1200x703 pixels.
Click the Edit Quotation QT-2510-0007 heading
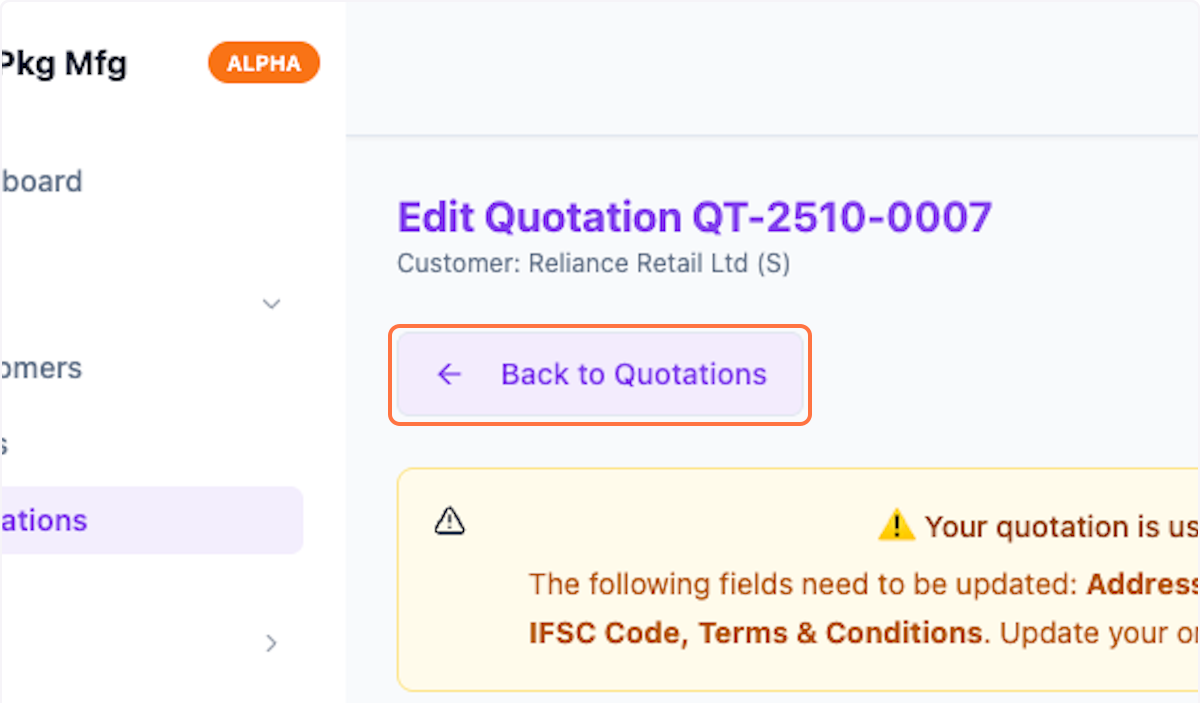click(694, 217)
